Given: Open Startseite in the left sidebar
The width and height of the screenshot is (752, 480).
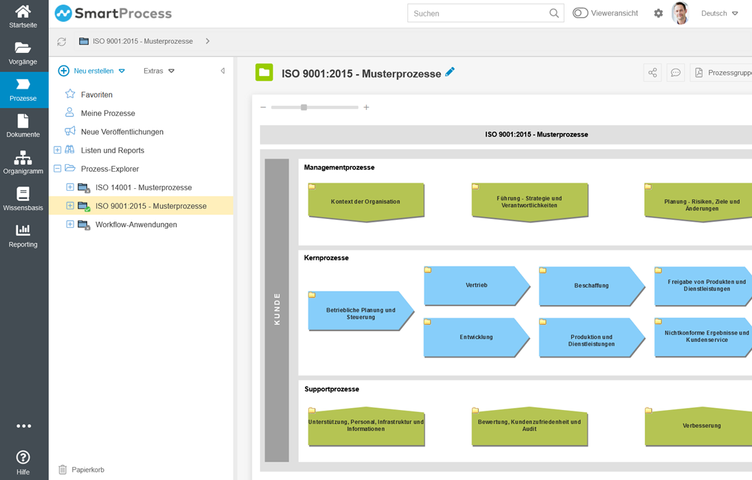Looking at the screenshot, I should click(x=23, y=17).
